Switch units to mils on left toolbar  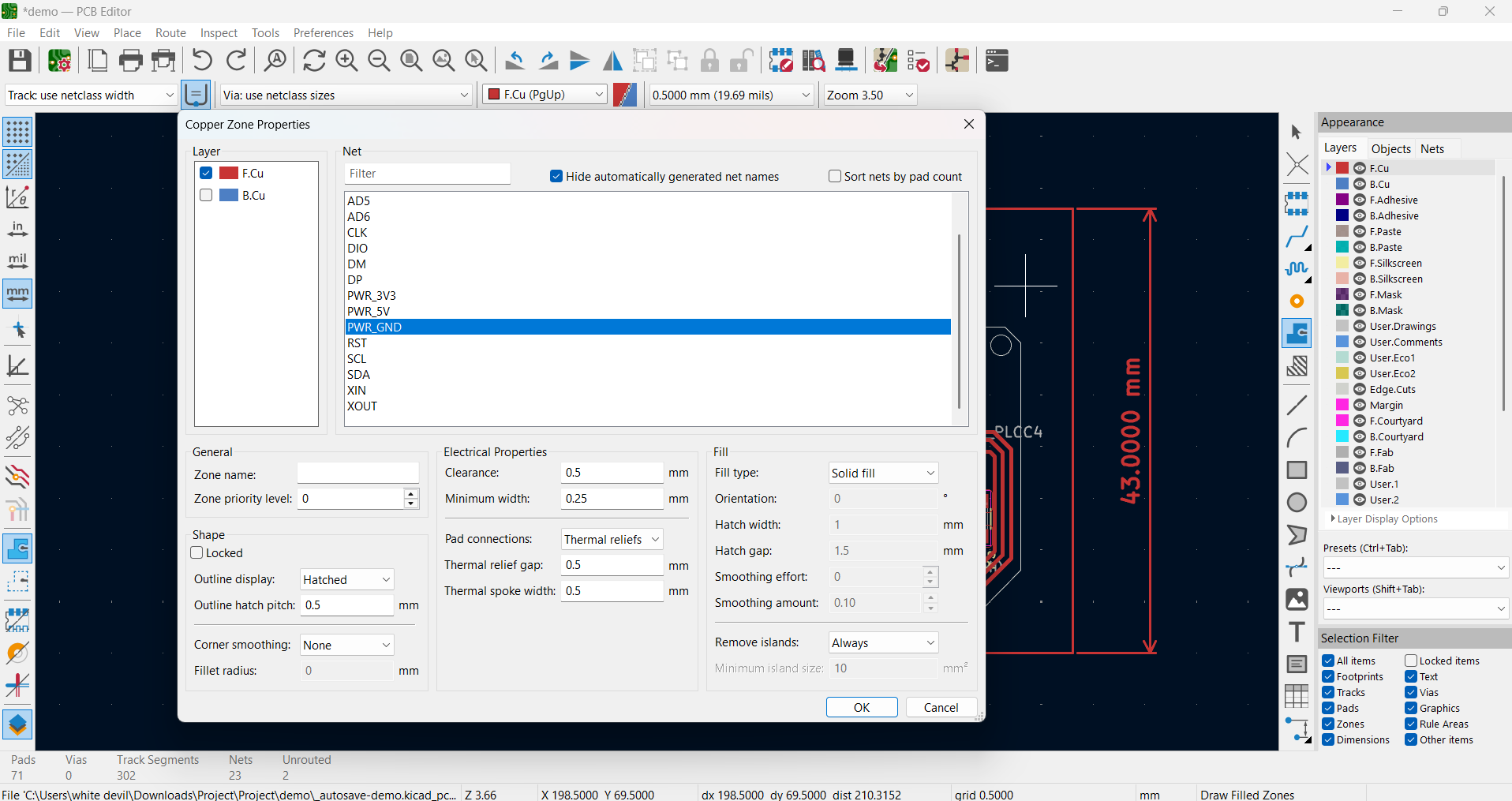pos(17,261)
